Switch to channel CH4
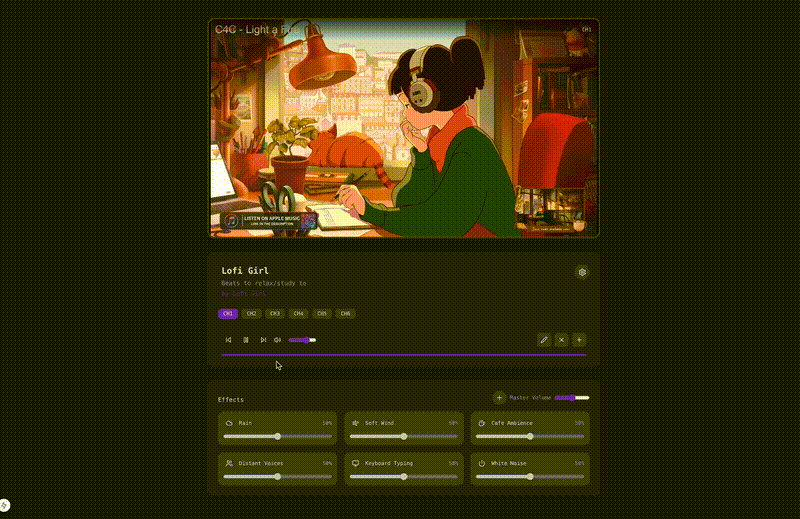The width and height of the screenshot is (800, 519). coord(298,314)
